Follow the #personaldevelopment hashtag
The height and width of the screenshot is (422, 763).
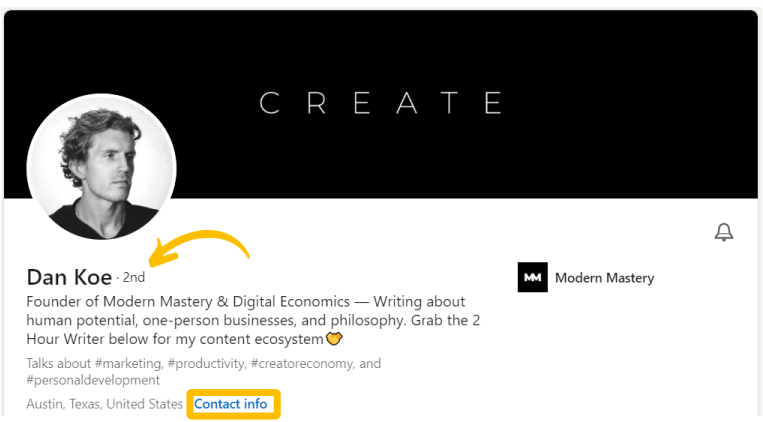[x=93, y=380]
